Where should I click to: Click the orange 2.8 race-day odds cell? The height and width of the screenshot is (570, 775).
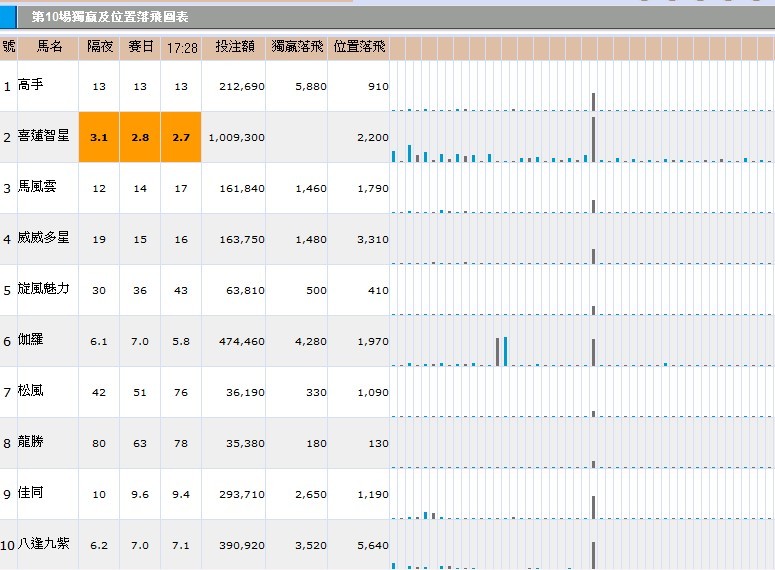point(140,137)
